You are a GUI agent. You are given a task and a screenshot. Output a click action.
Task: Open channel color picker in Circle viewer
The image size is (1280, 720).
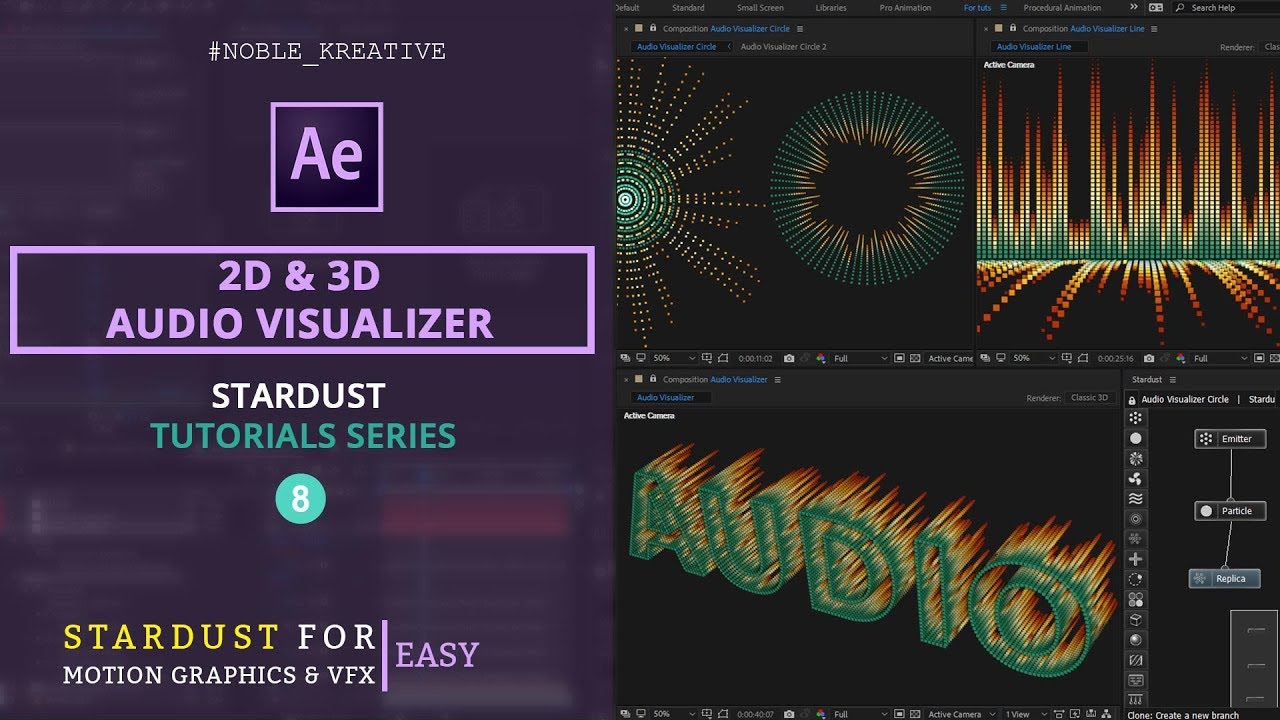821,358
